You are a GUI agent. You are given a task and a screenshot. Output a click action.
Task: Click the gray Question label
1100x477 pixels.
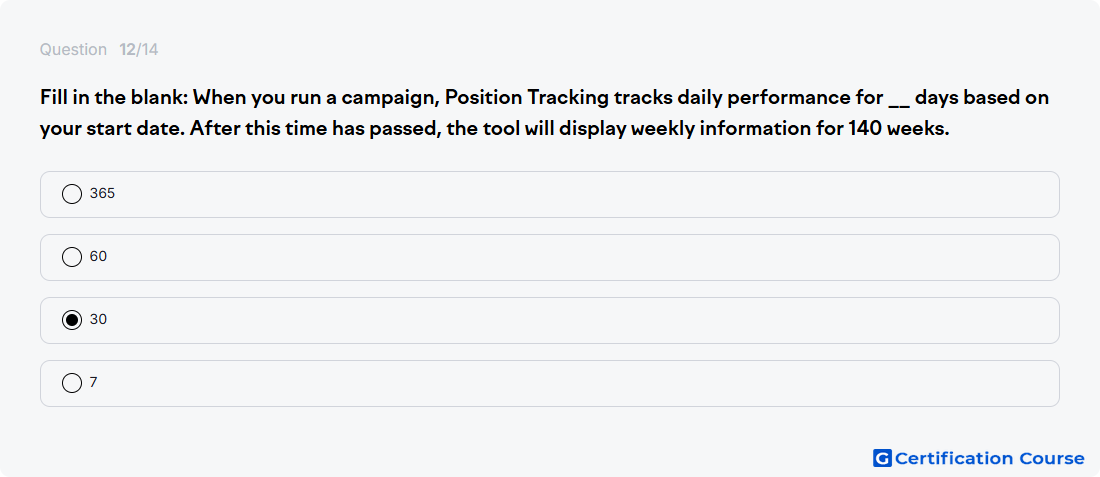pyautogui.click(x=73, y=50)
